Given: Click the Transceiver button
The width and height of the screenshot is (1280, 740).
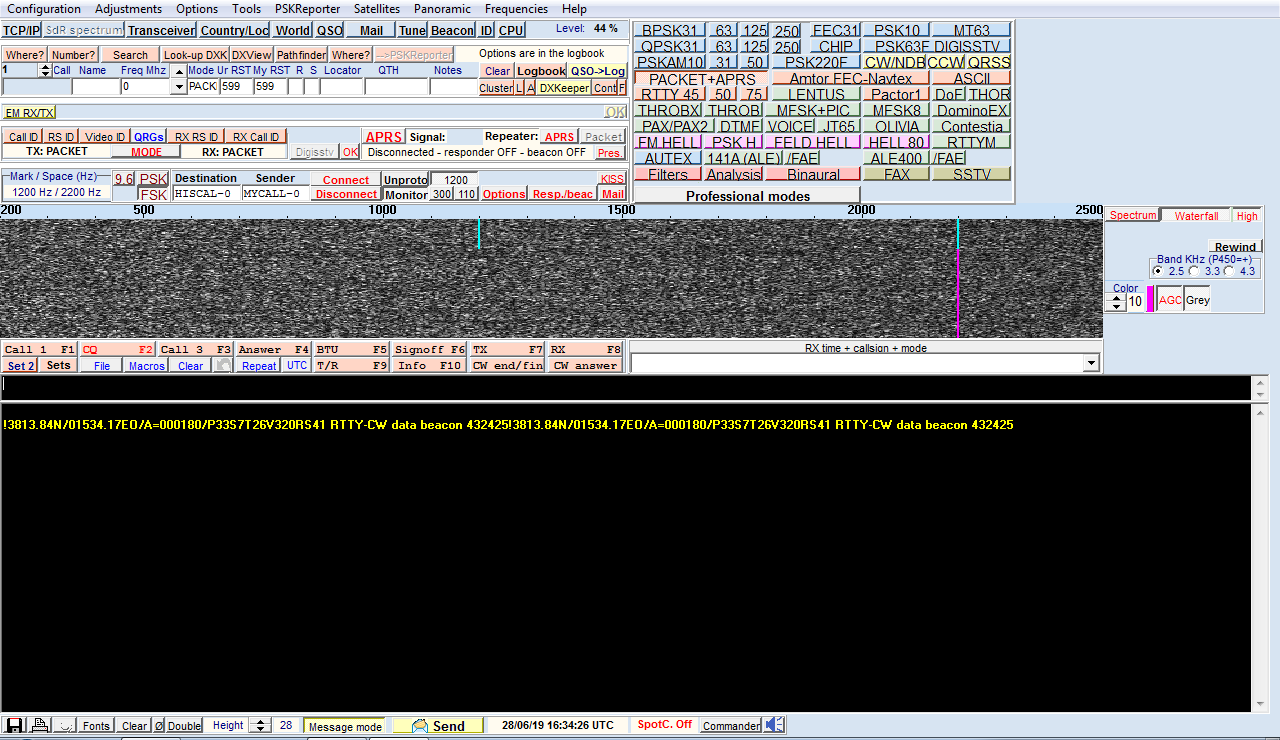Looking at the screenshot, I should click(x=161, y=30).
